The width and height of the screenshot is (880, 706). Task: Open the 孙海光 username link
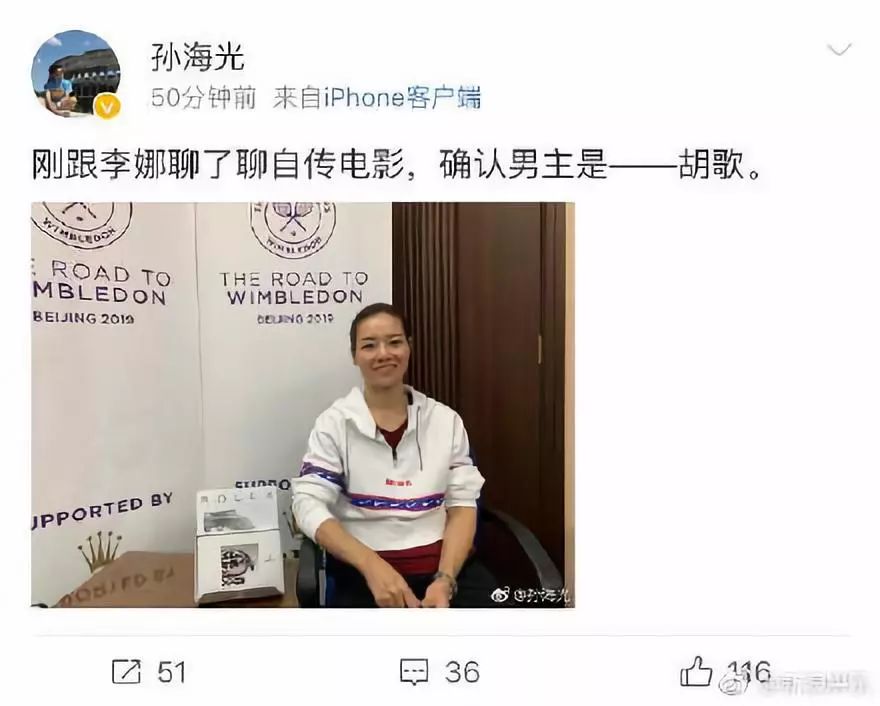pos(198,57)
